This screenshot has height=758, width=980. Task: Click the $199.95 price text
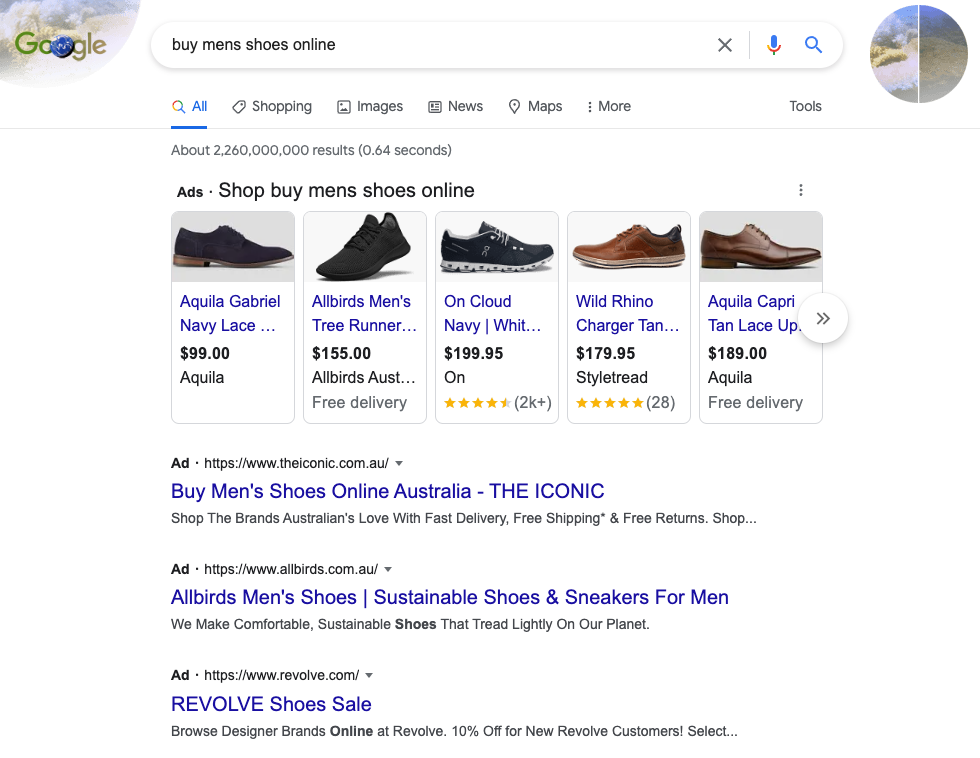coord(473,353)
